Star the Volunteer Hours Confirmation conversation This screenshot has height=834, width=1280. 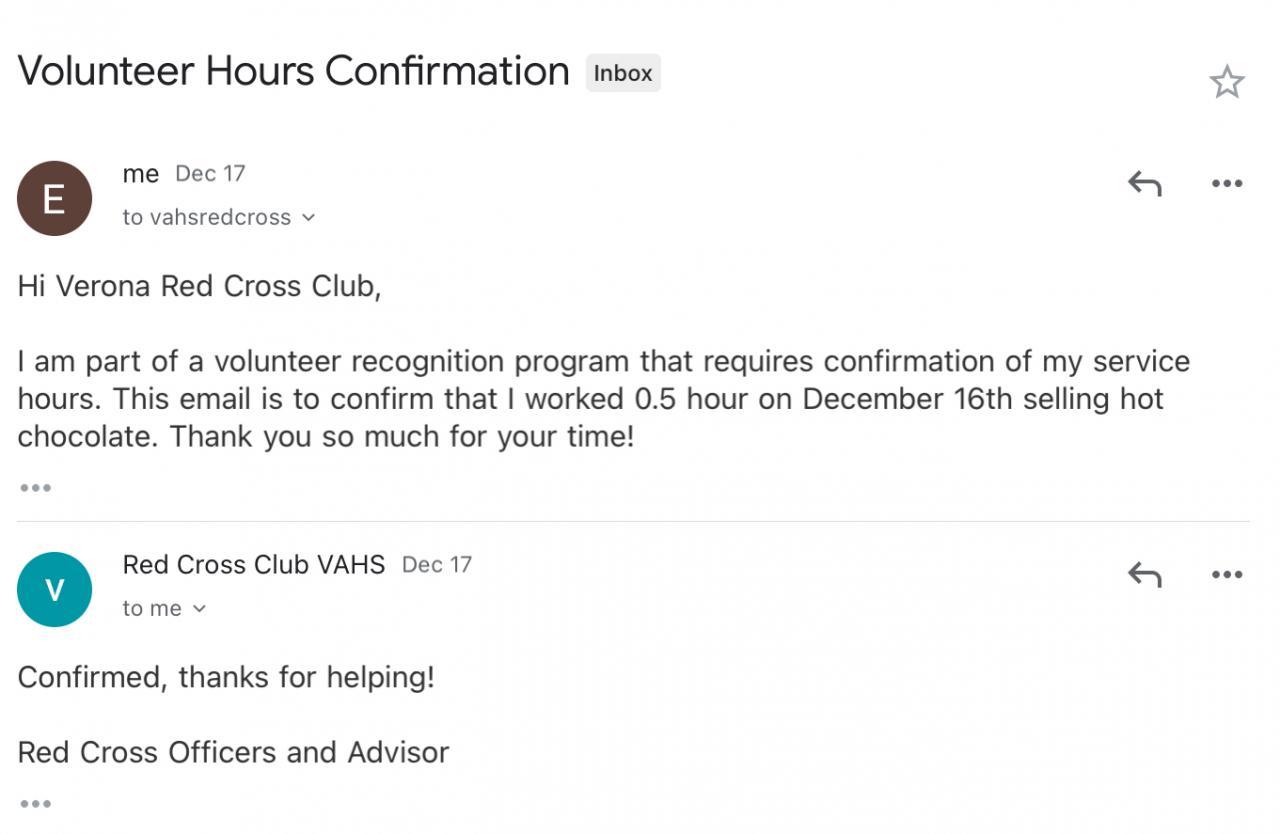pos(1226,82)
